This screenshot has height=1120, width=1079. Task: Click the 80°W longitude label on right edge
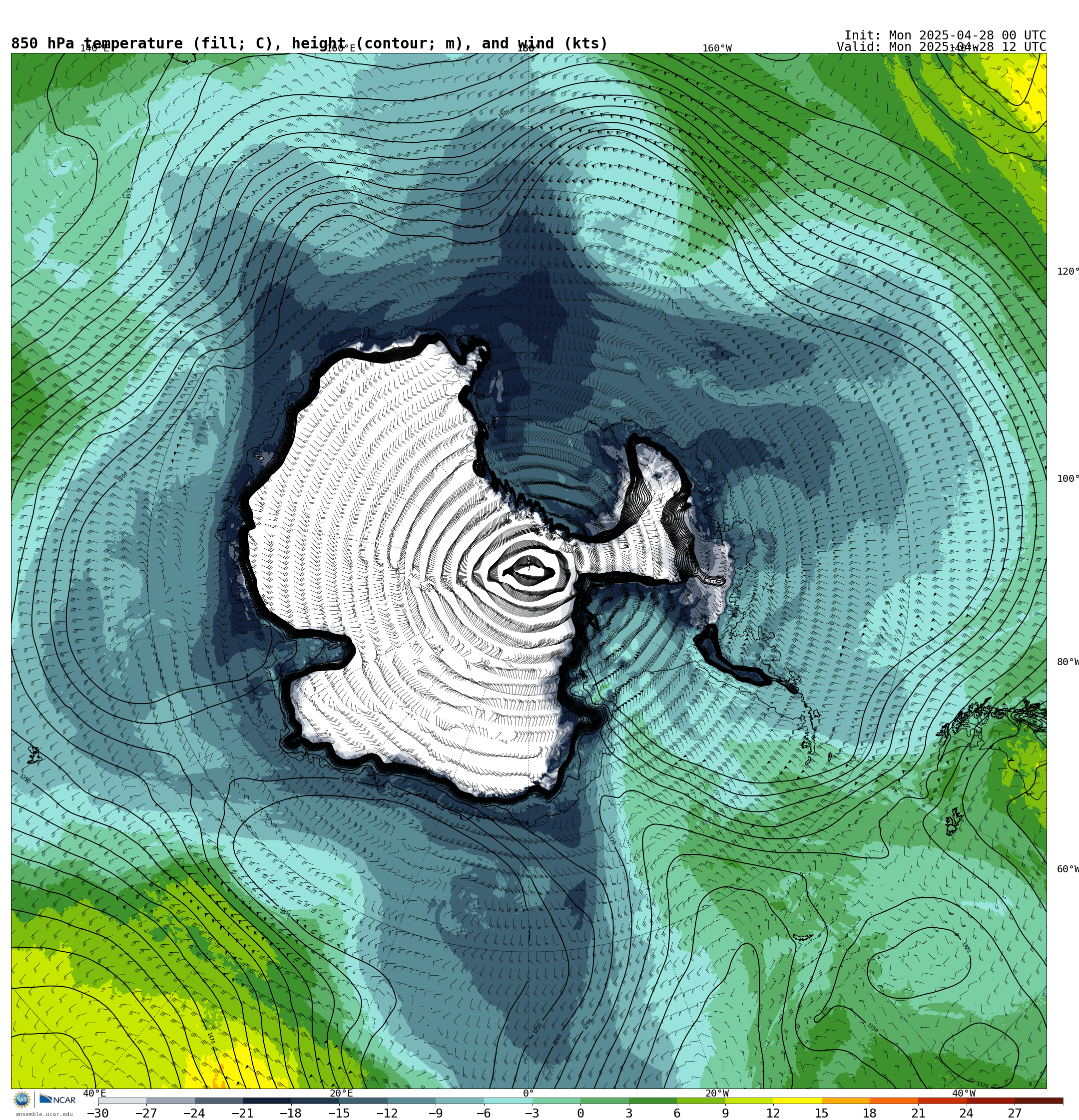click(x=1068, y=662)
